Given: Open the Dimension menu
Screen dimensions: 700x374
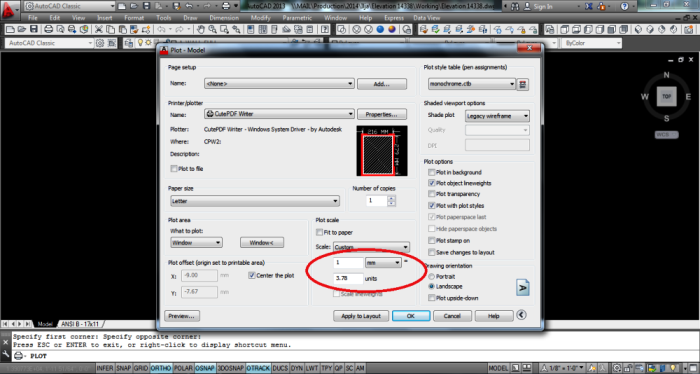Looking at the screenshot, I should pos(224,18).
